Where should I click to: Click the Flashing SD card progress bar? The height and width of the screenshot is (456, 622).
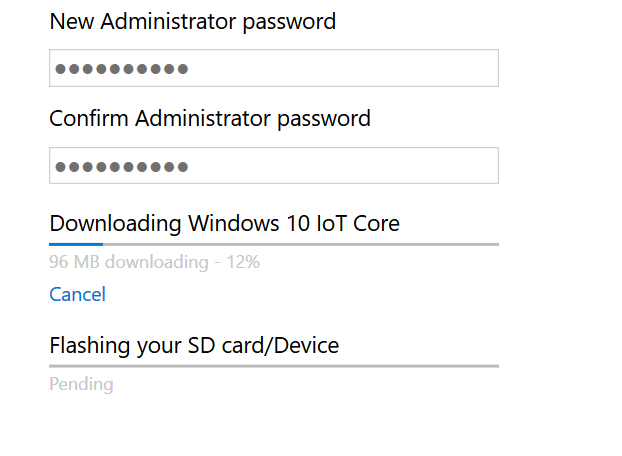point(273,366)
